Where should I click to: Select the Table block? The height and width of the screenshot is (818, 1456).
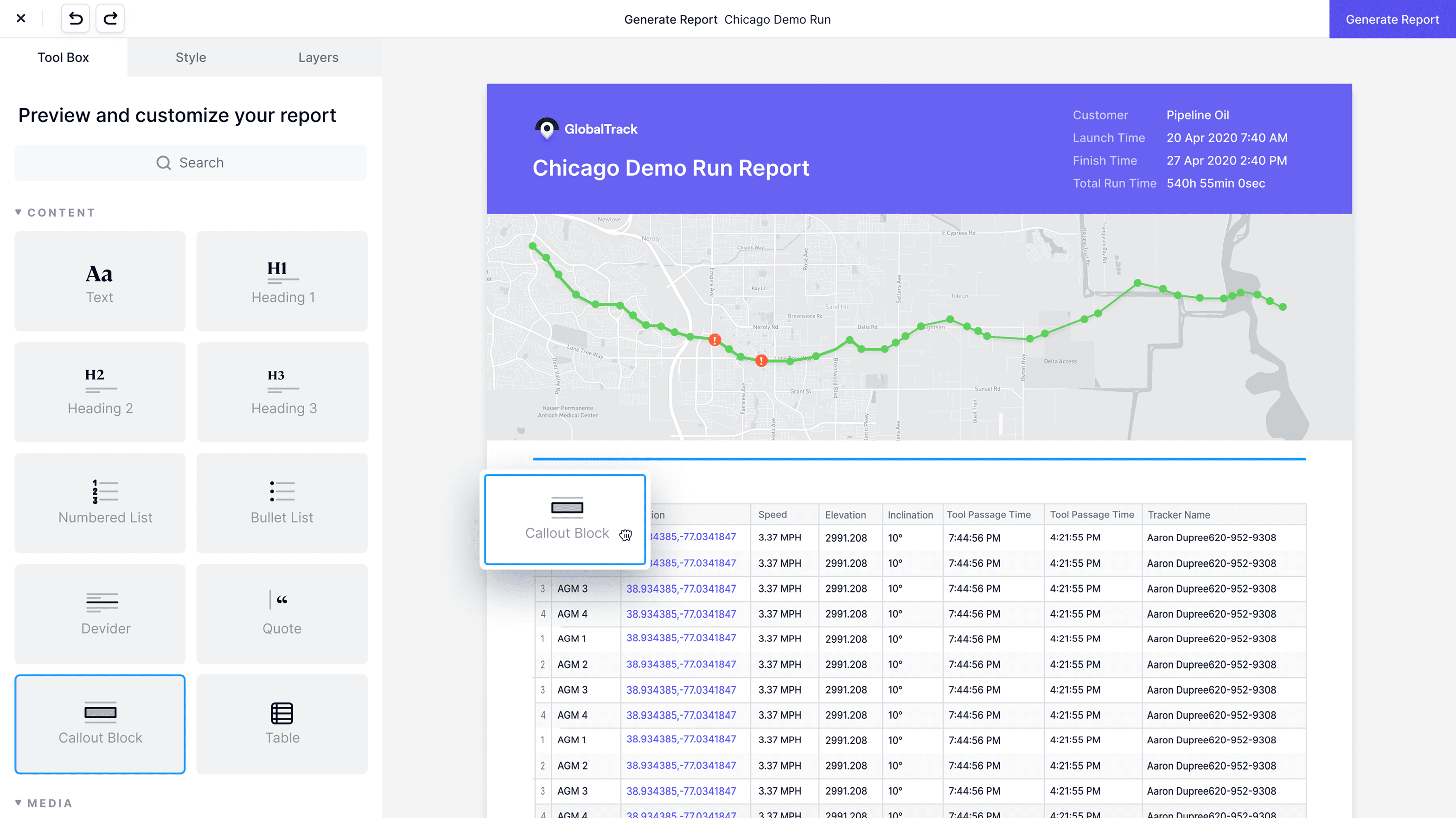[282, 724]
